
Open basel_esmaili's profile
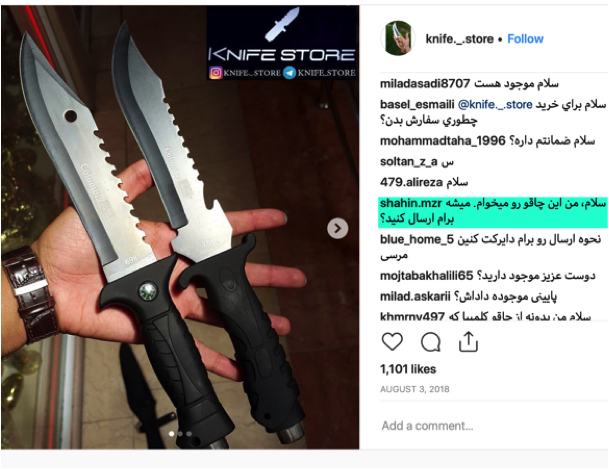pos(417,104)
